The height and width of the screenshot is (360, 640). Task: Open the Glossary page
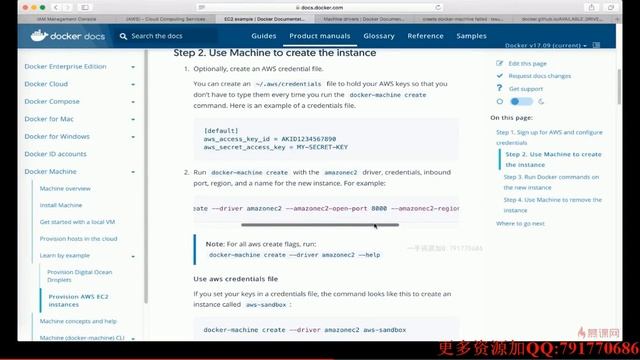(x=379, y=36)
